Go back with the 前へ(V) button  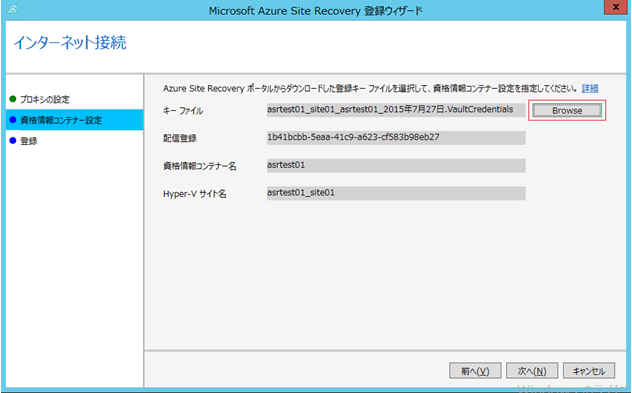point(475,371)
